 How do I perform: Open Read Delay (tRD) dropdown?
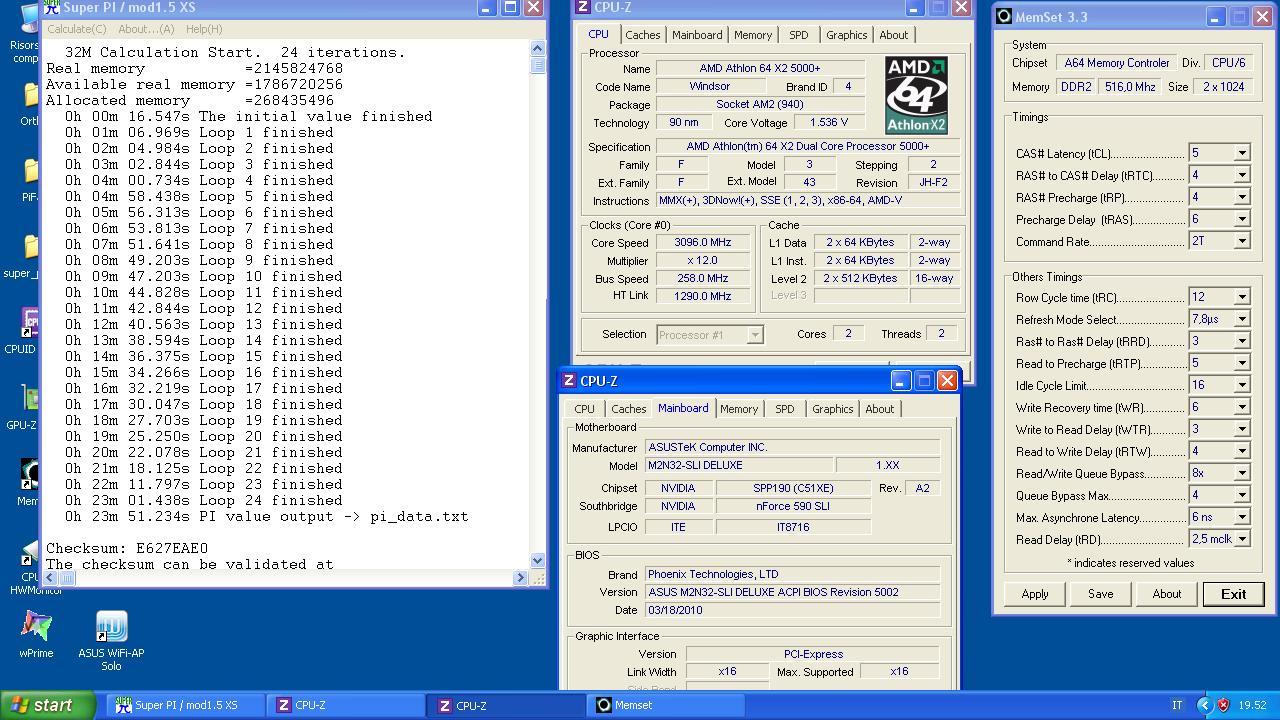(1241, 540)
